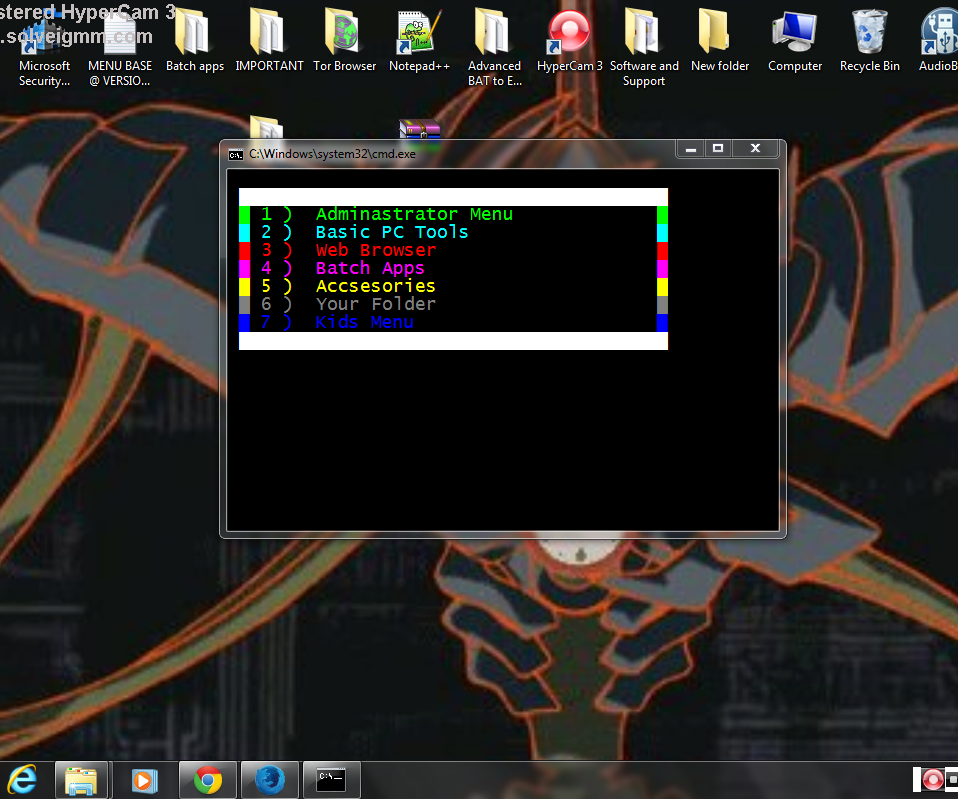Launch Firefox from the taskbar
This screenshot has width=958, height=799.
pos(269,779)
